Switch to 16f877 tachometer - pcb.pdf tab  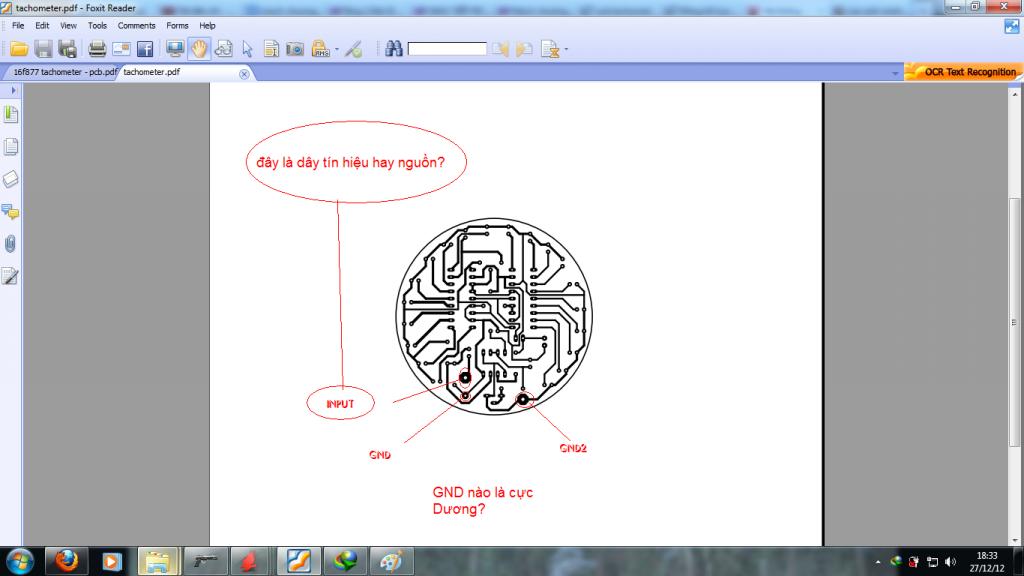point(65,72)
